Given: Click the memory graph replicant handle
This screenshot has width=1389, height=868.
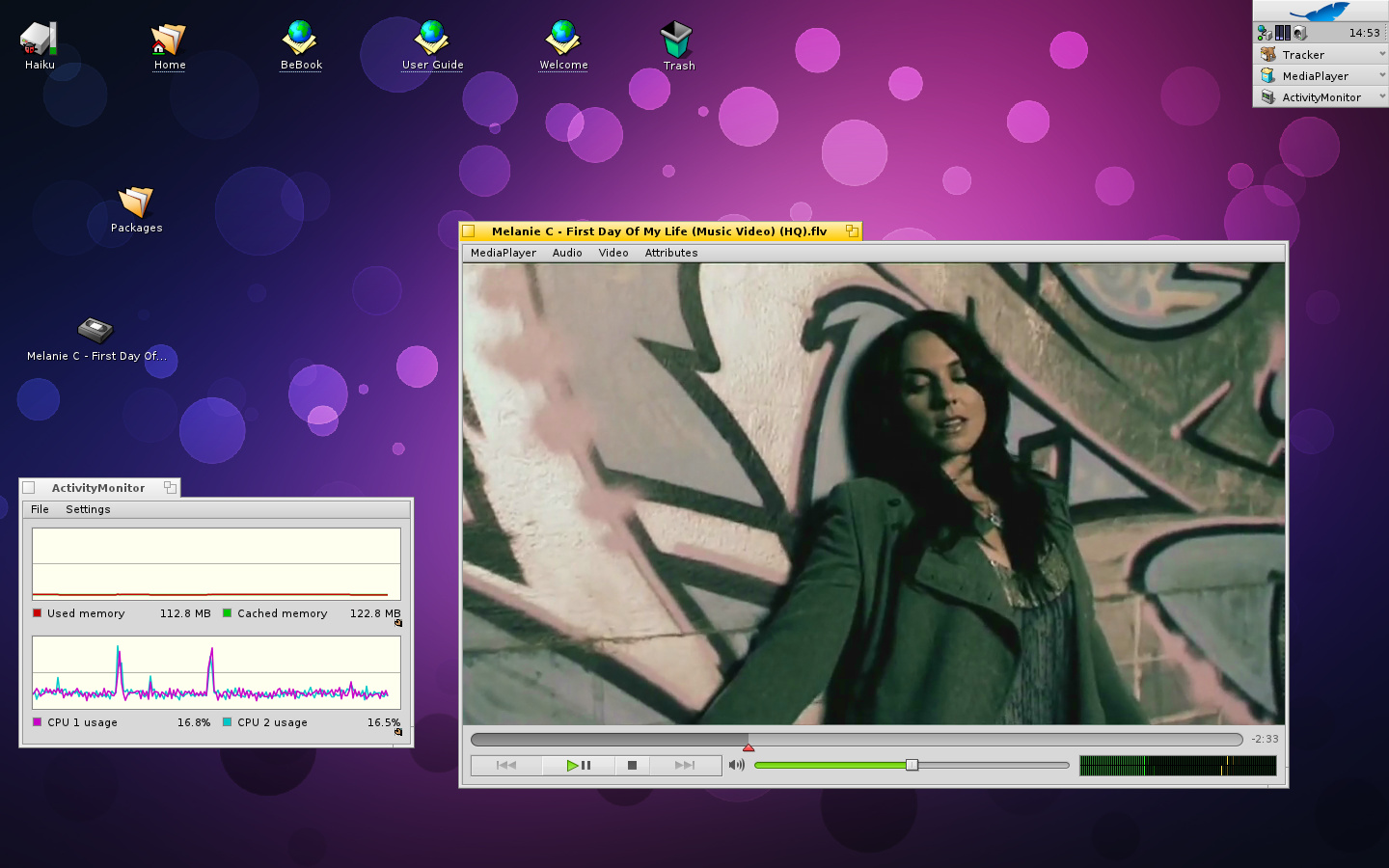Looking at the screenshot, I should 397,623.
